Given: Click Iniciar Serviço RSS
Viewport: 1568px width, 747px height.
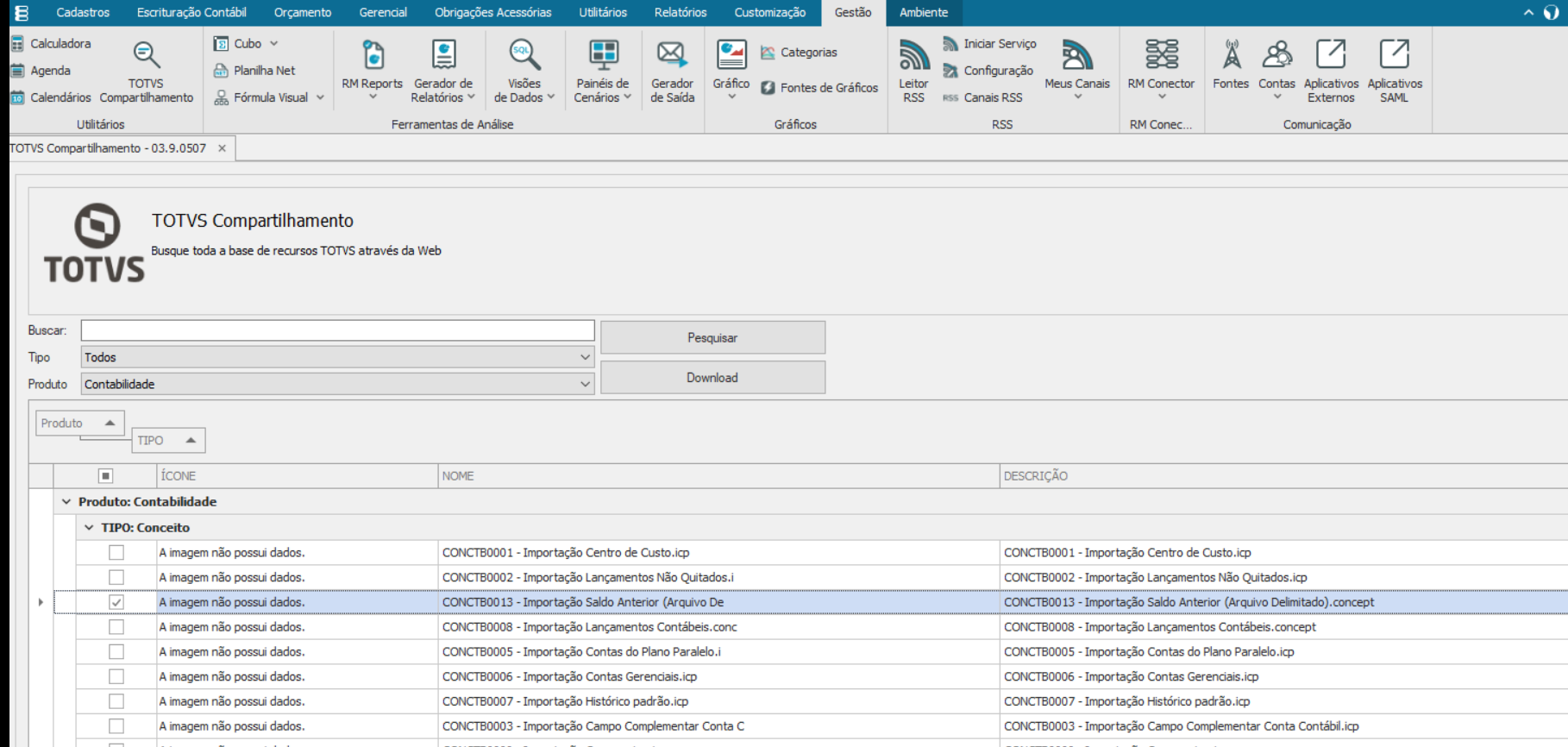Looking at the screenshot, I should click(x=989, y=43).
